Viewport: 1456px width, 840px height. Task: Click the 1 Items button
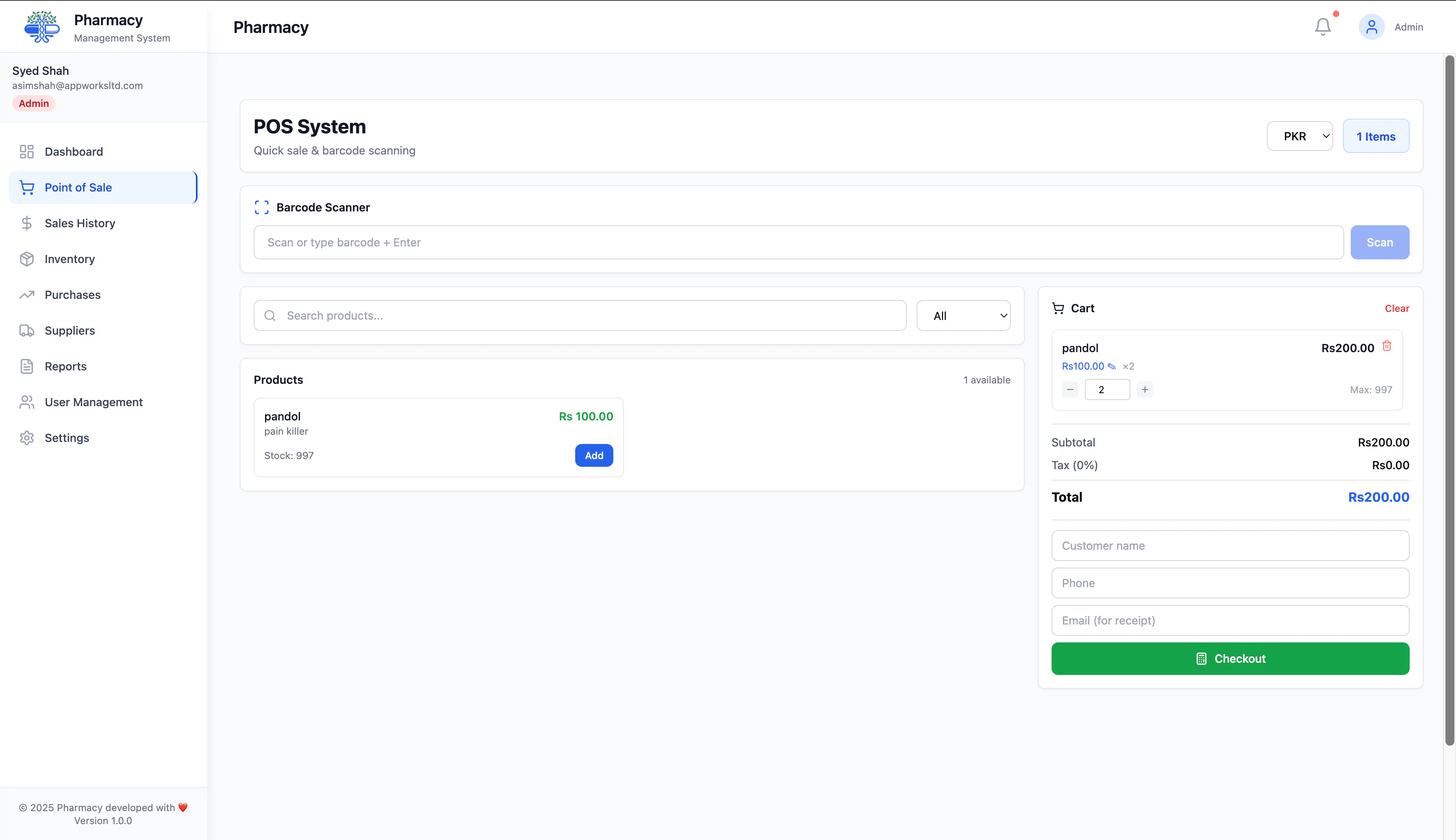pos(1376,136)
